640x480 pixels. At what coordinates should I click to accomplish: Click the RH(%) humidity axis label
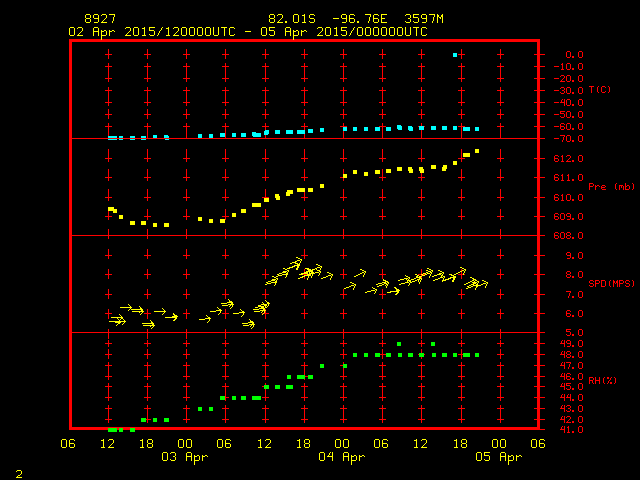click(602, 380)
